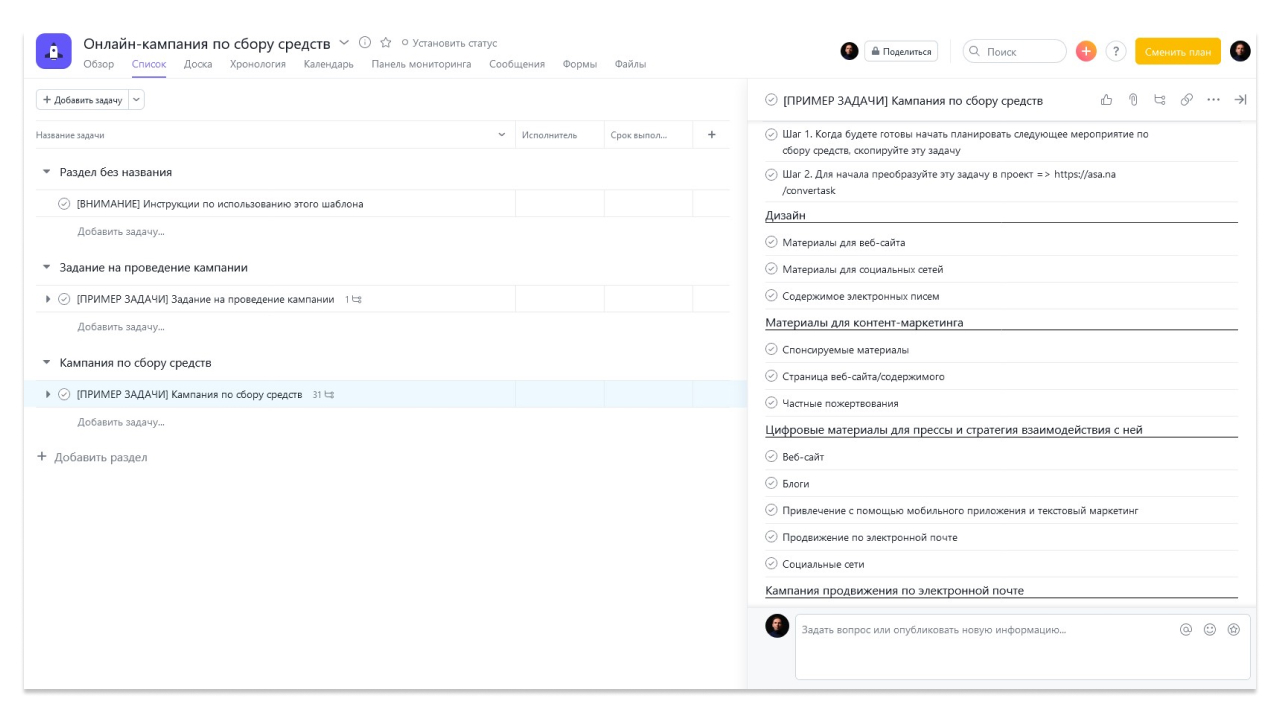Mark 'Материалы для веб-сайта' subtask complete
Viewport: 1280px width, 720px height.
pos(771,242)
